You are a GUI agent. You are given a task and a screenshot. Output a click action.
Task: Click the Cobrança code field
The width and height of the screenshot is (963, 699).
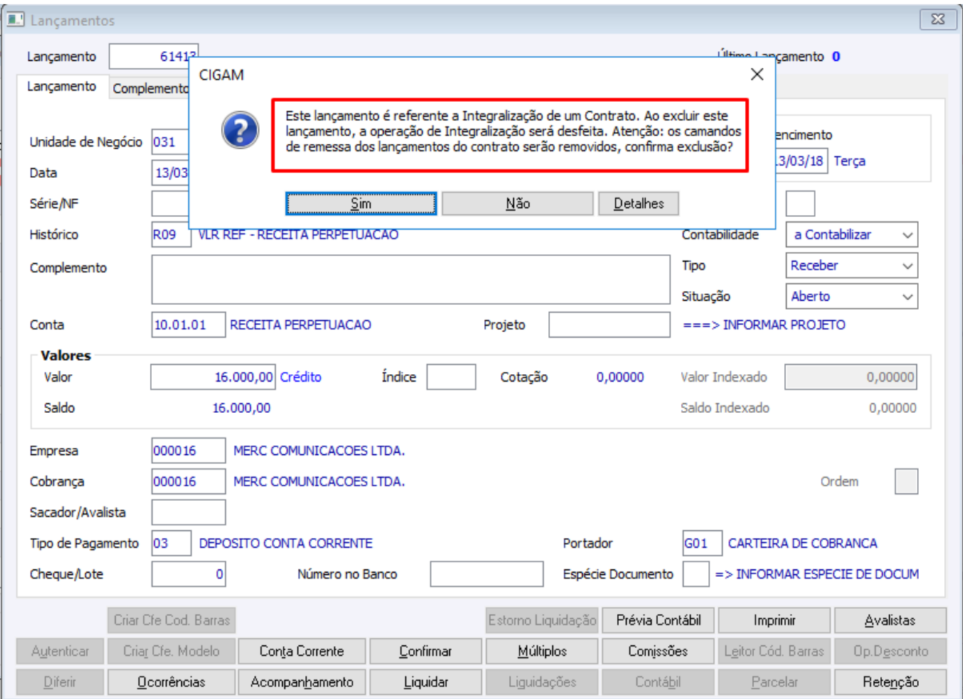[x=188, y=482]
